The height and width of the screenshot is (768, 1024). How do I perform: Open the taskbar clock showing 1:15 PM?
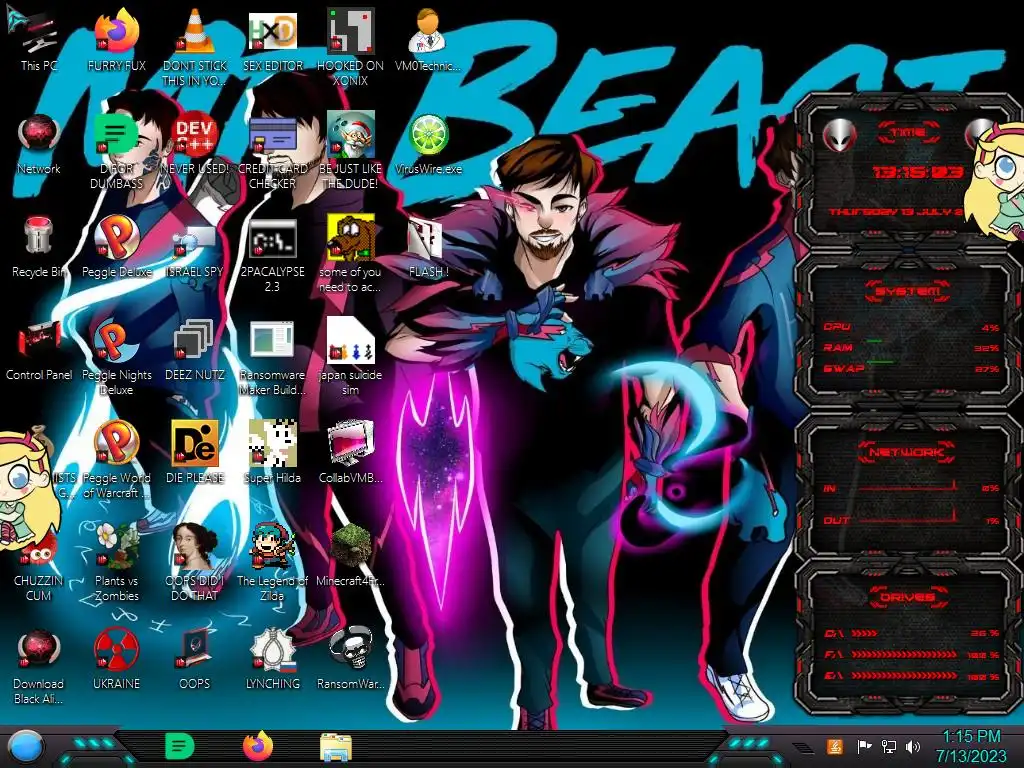point(971,746)
